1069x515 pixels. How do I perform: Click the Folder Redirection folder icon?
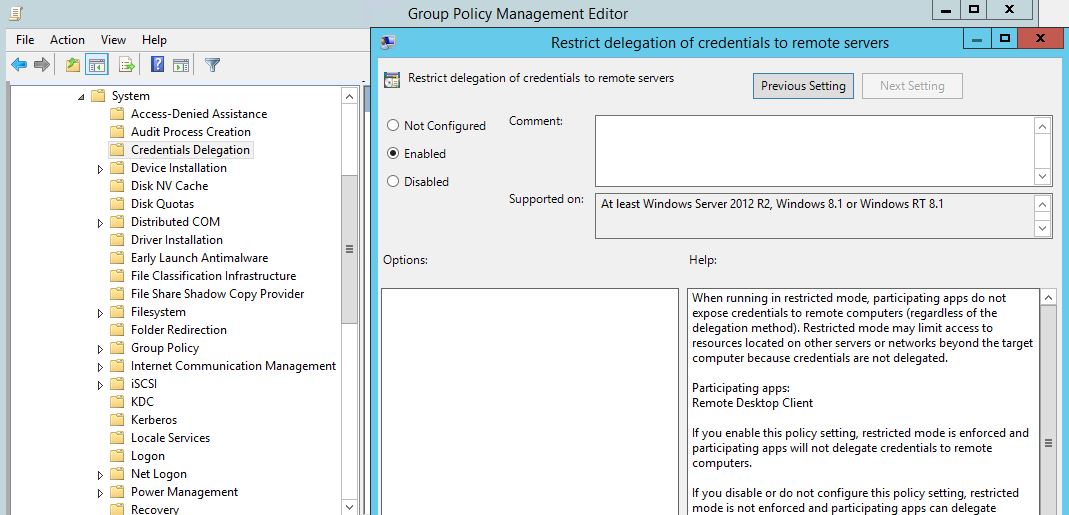point(117,330)
